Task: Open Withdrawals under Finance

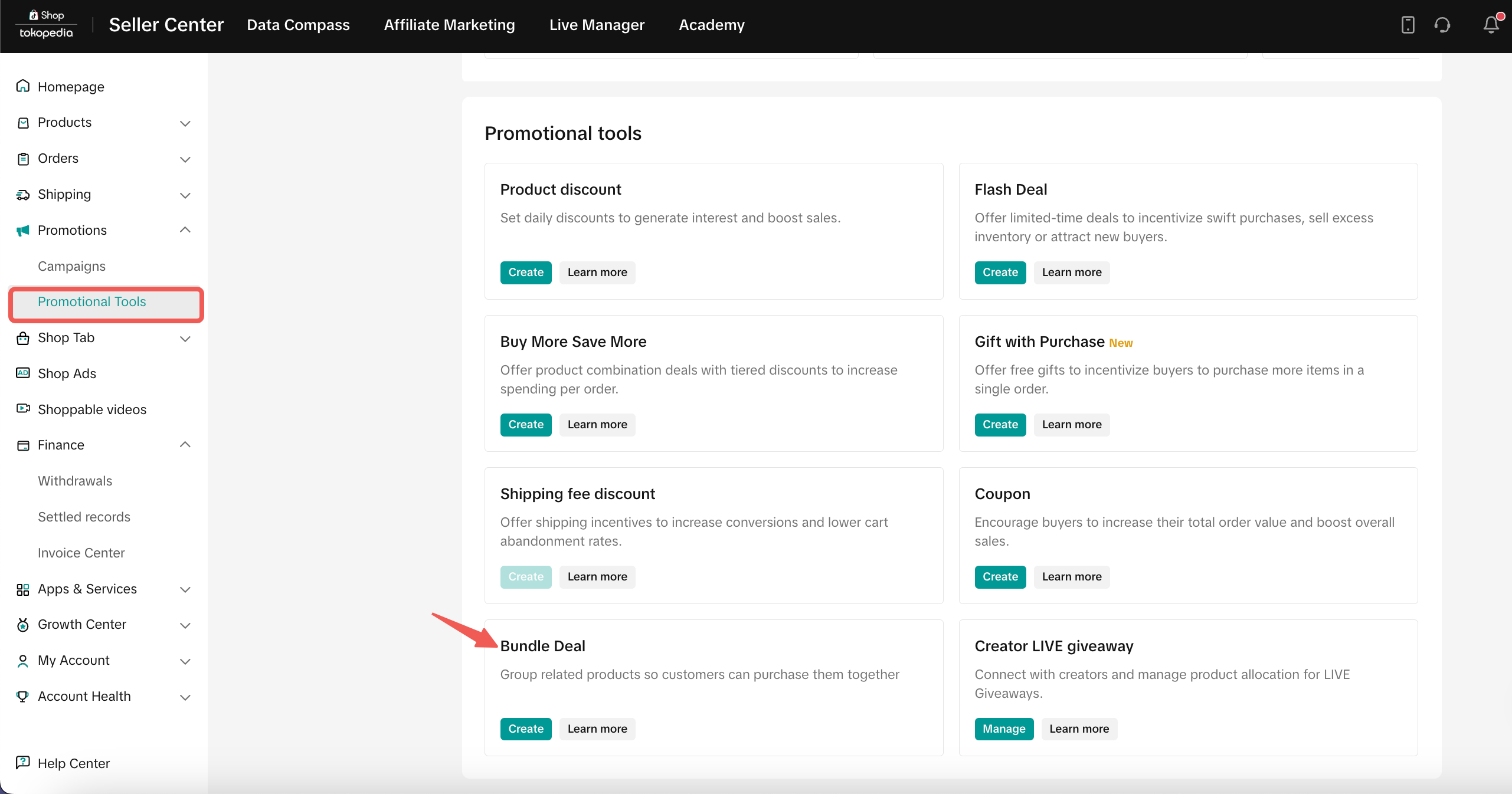Action: 75,481
